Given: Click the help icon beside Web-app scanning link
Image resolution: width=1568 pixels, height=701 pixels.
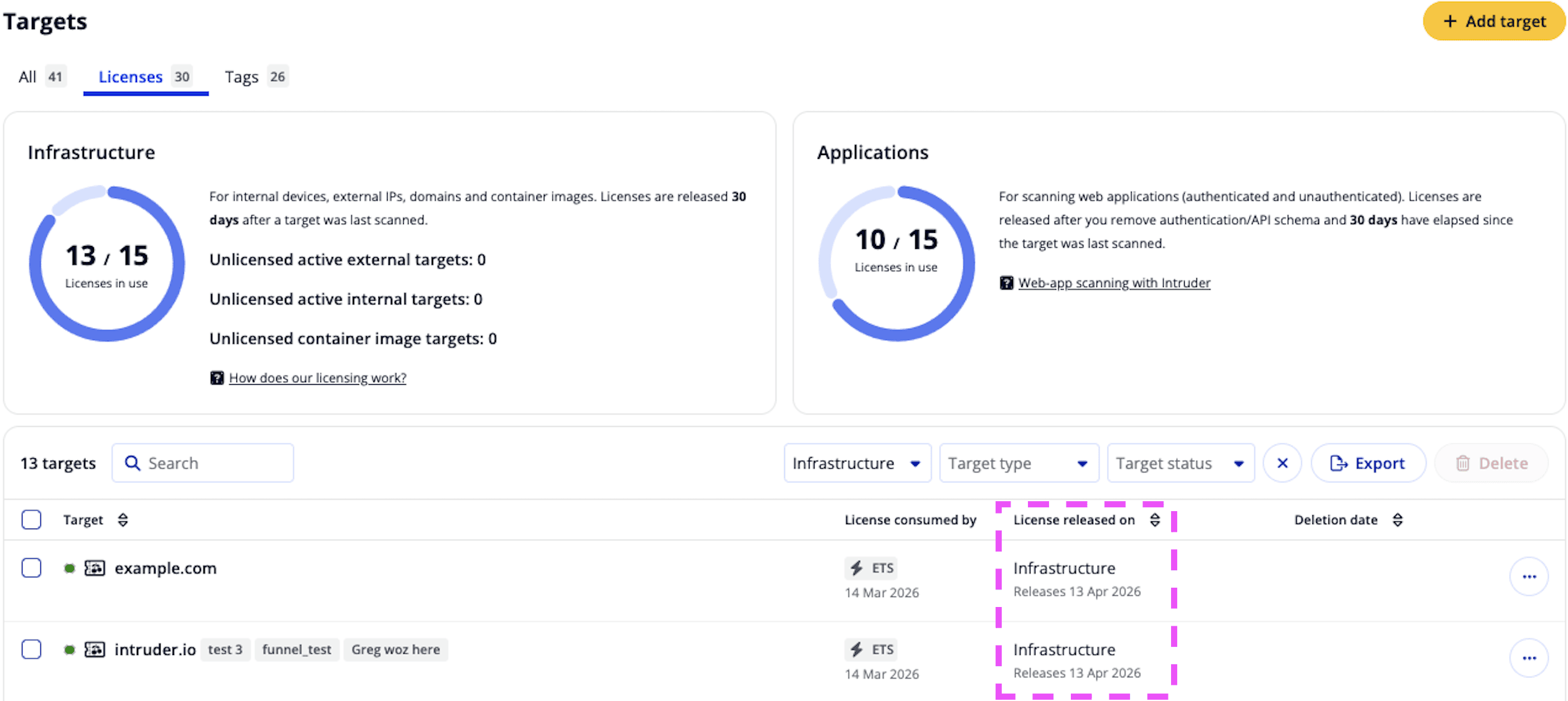Looking at the screenshot, I should [1006, 283].
